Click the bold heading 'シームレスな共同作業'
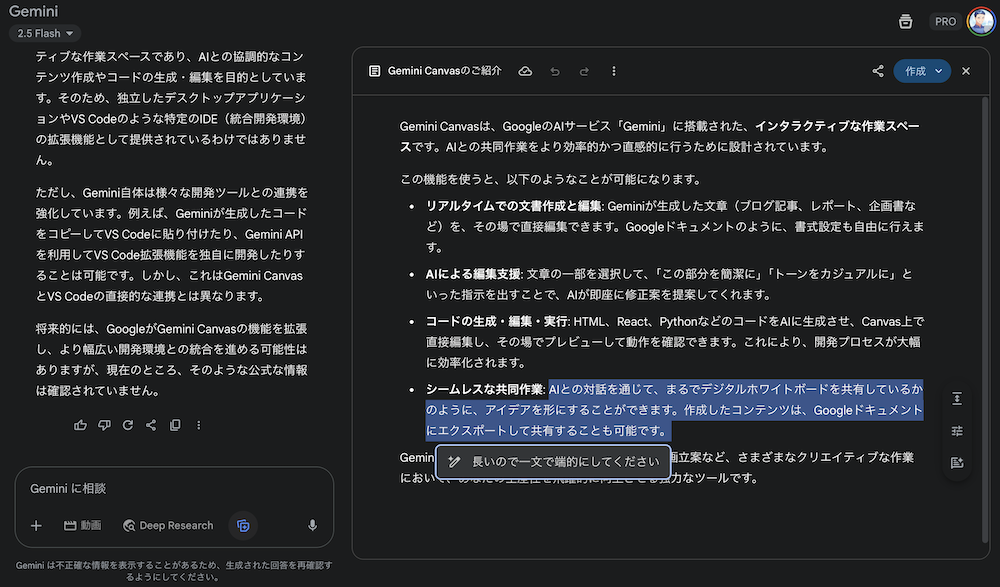Image resolution: width=1000 pixels, height=587 pixels. click(x=485, y=389)
